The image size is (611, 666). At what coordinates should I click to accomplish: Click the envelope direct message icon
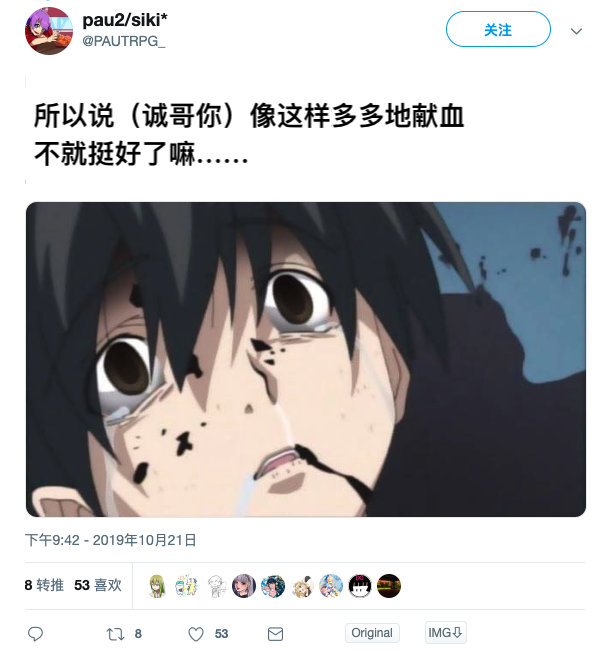[x=275, y=634]
